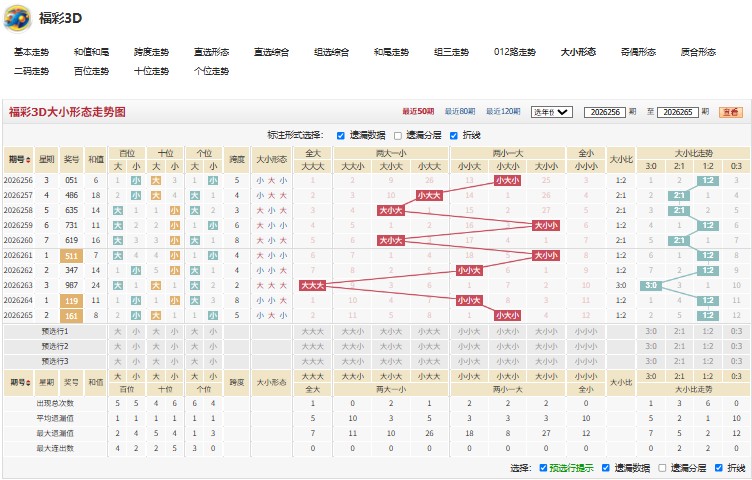Open 和尾走势 navigation link
Screen dimensions: 752x480
(x=391, y=52)
